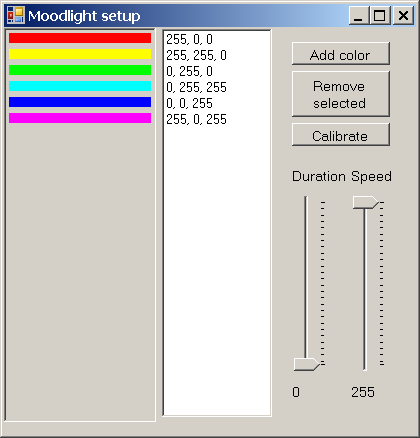
Task: Click the Moodlight app icon in title bar
Action: 16,15
